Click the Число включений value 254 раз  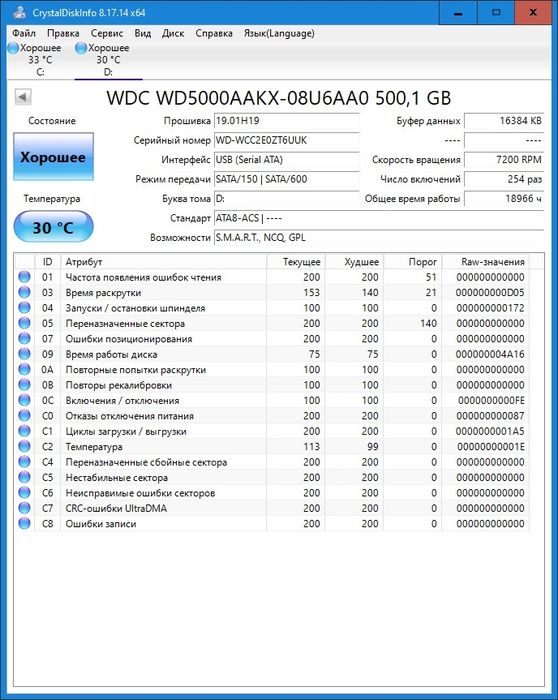point(504,179)
